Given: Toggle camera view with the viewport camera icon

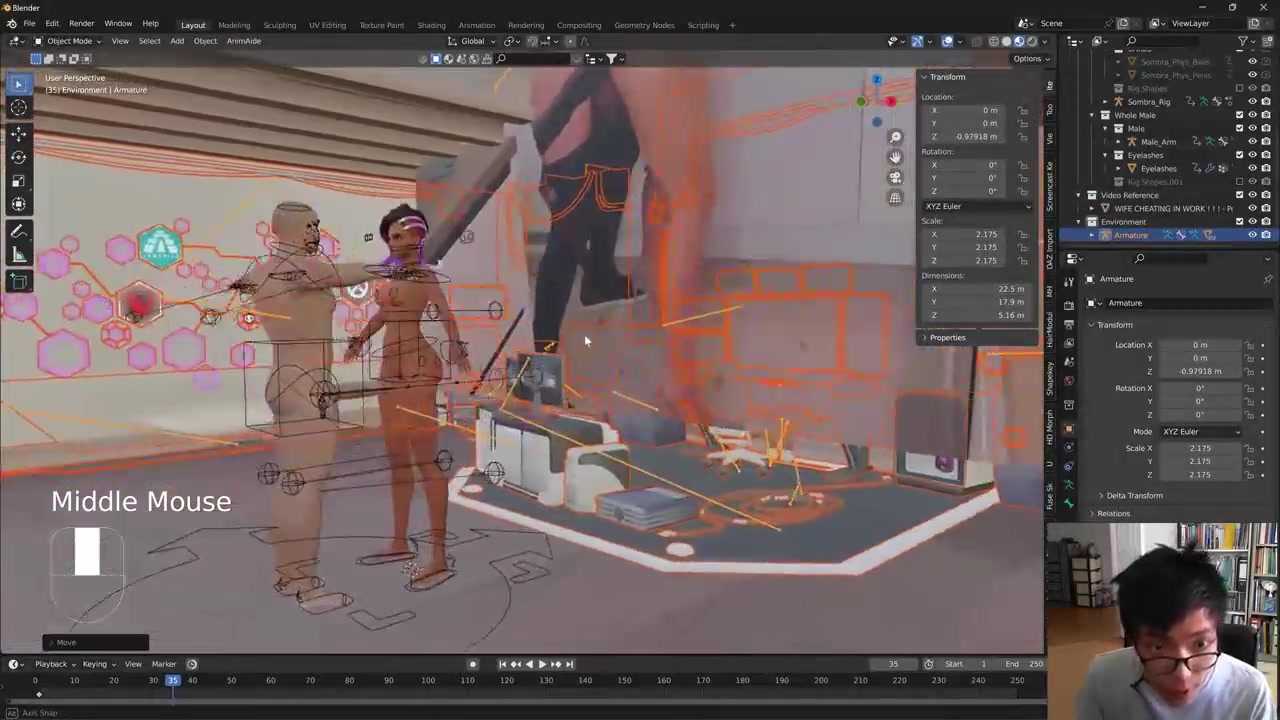Looking at the screenshot, I should tap(895, 177).
